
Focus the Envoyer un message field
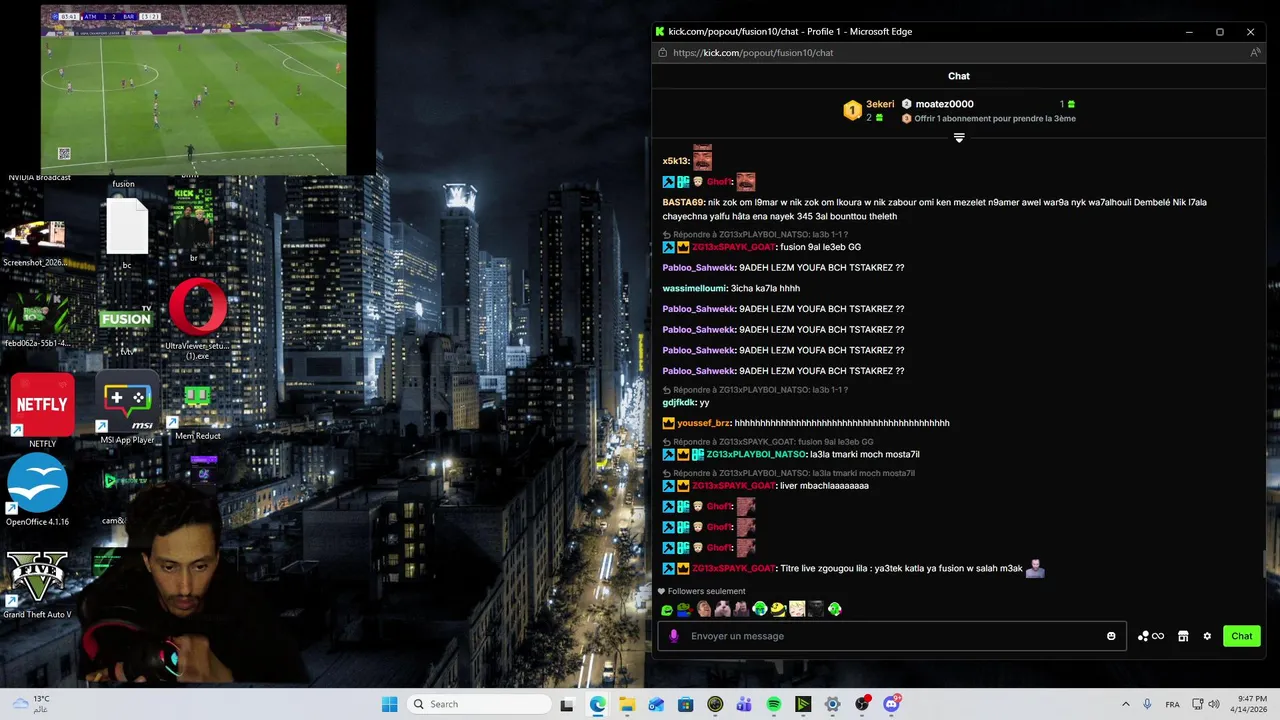pos(890,636)
